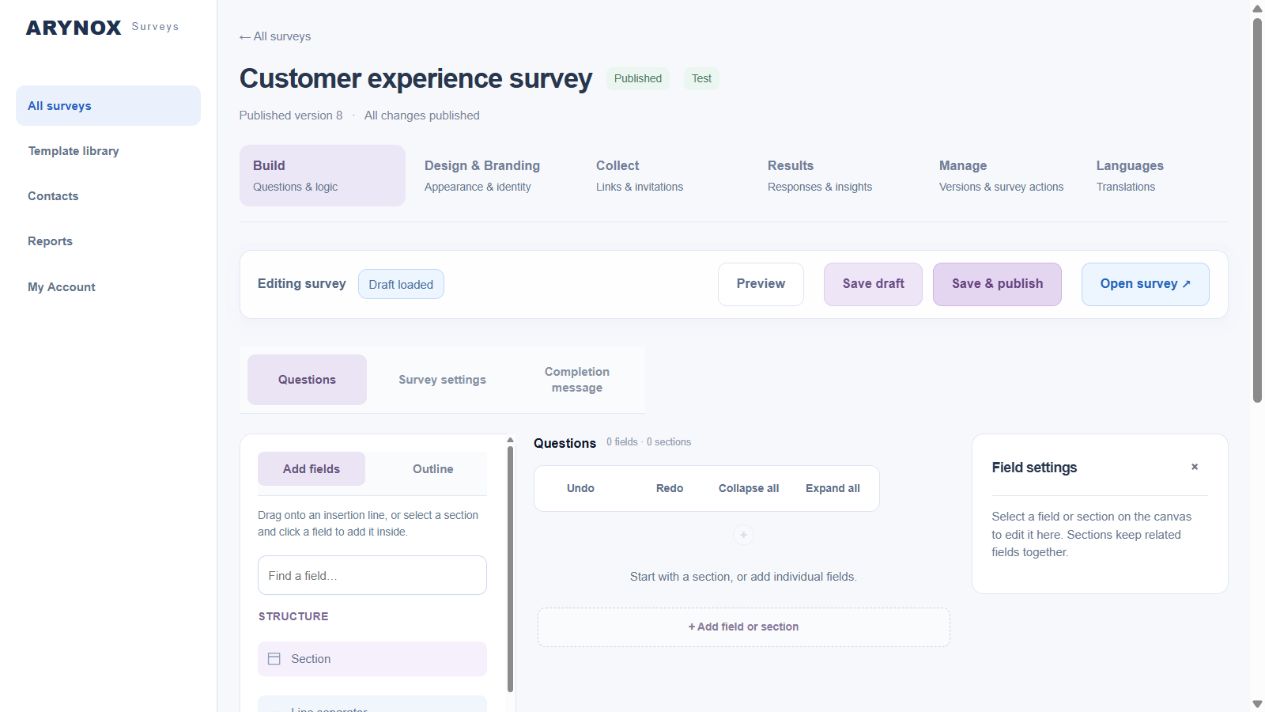
Task: Click the Published version 8 text
Action: point(291,115)
